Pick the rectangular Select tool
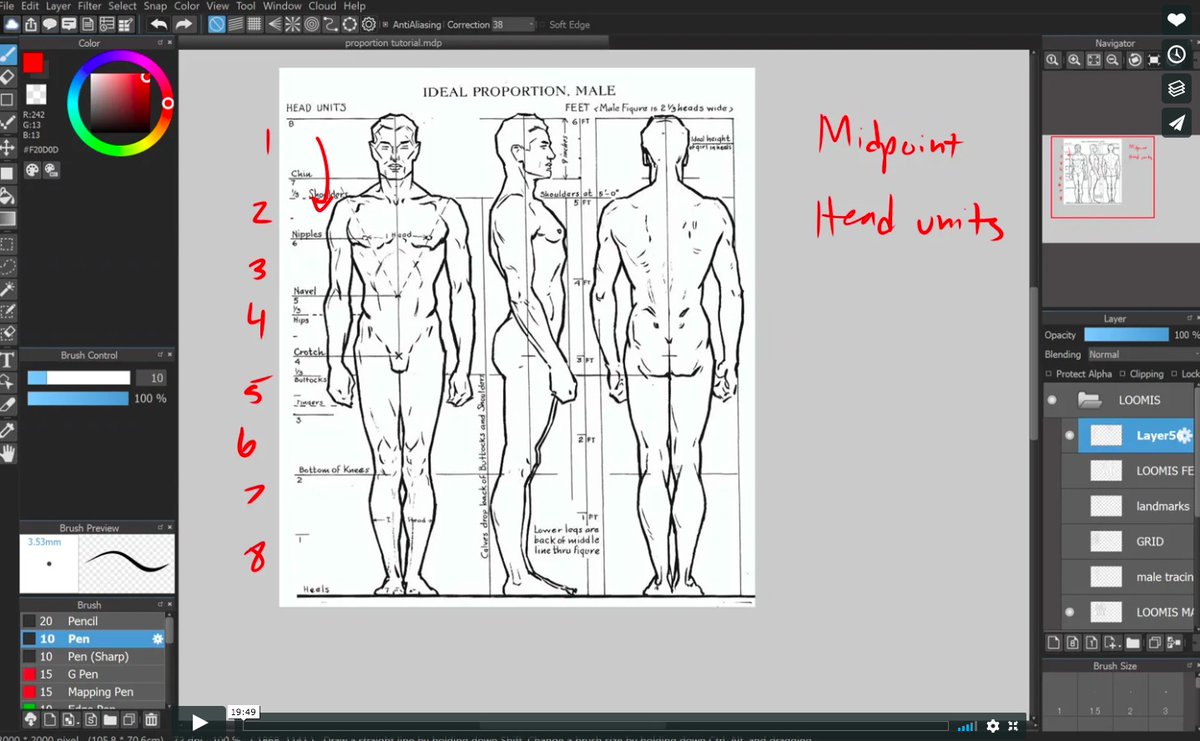Screen dimensions: 1200x741 [x=7, y=243]
